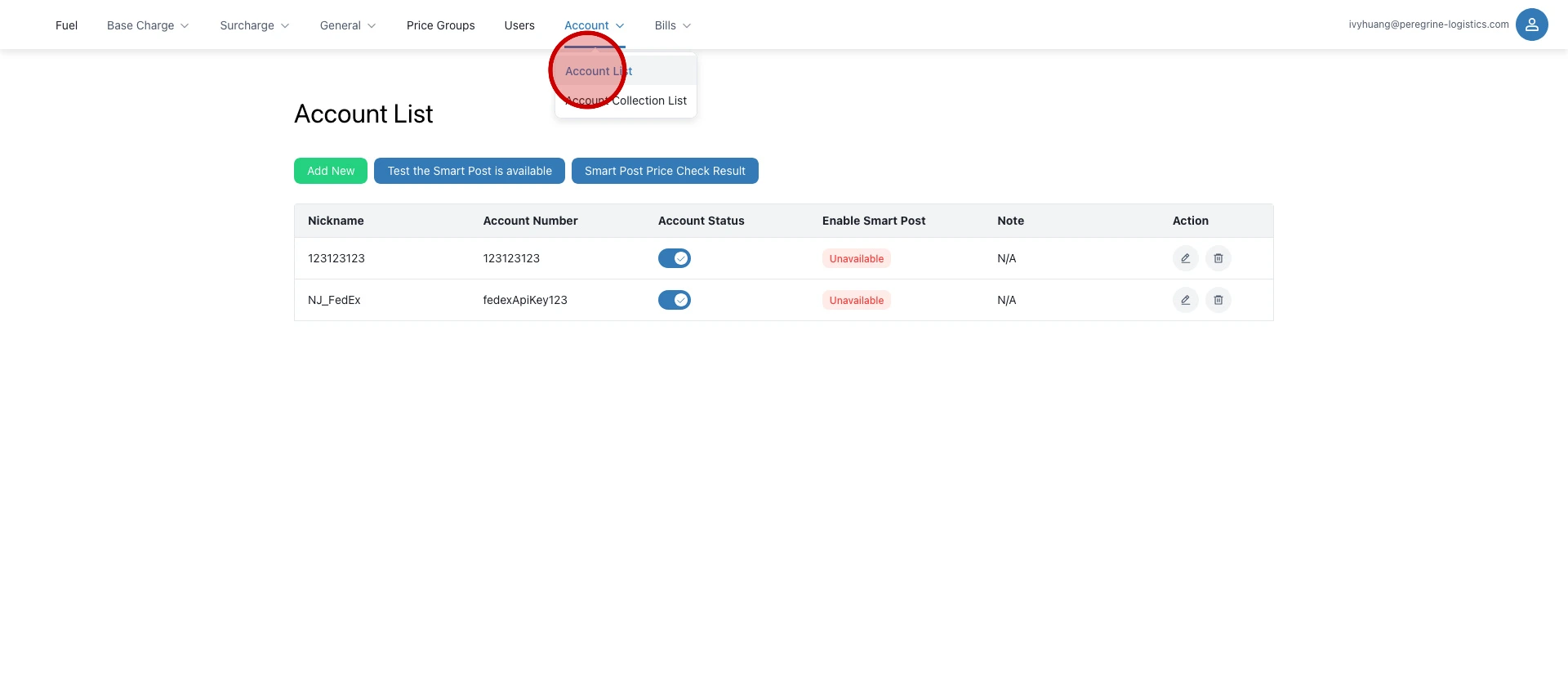Go to the Fuel page
Viewport: 1568px width, 684px height.
[x=66, y=25]
